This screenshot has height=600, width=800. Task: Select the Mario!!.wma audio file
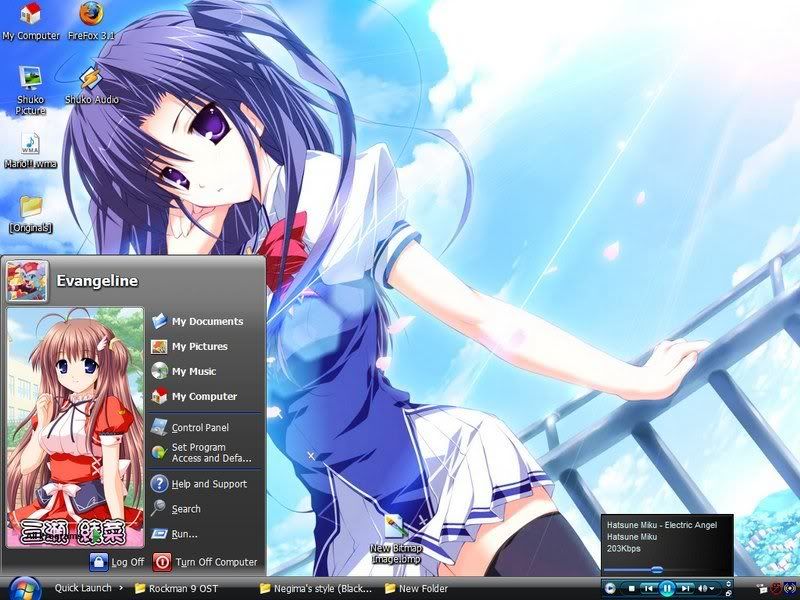tap(31, 151)
